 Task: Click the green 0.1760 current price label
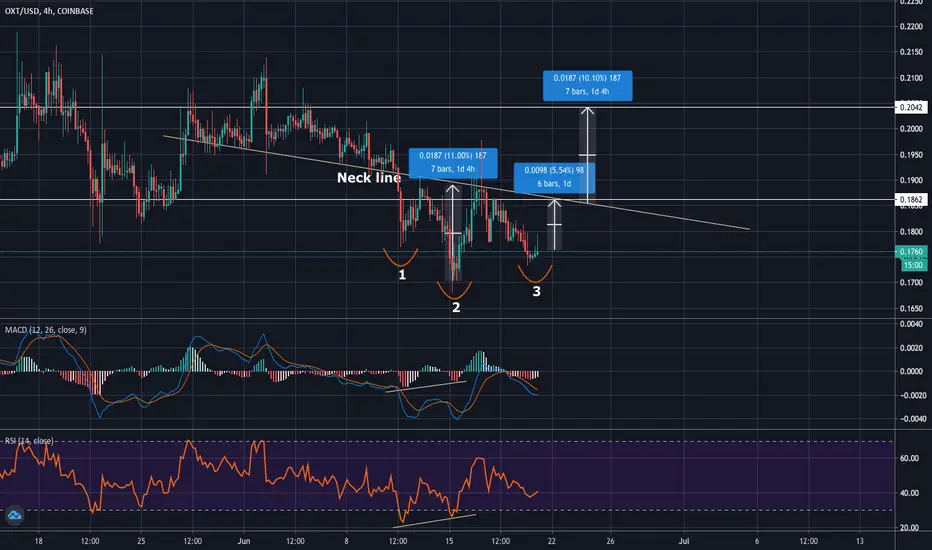911,252
